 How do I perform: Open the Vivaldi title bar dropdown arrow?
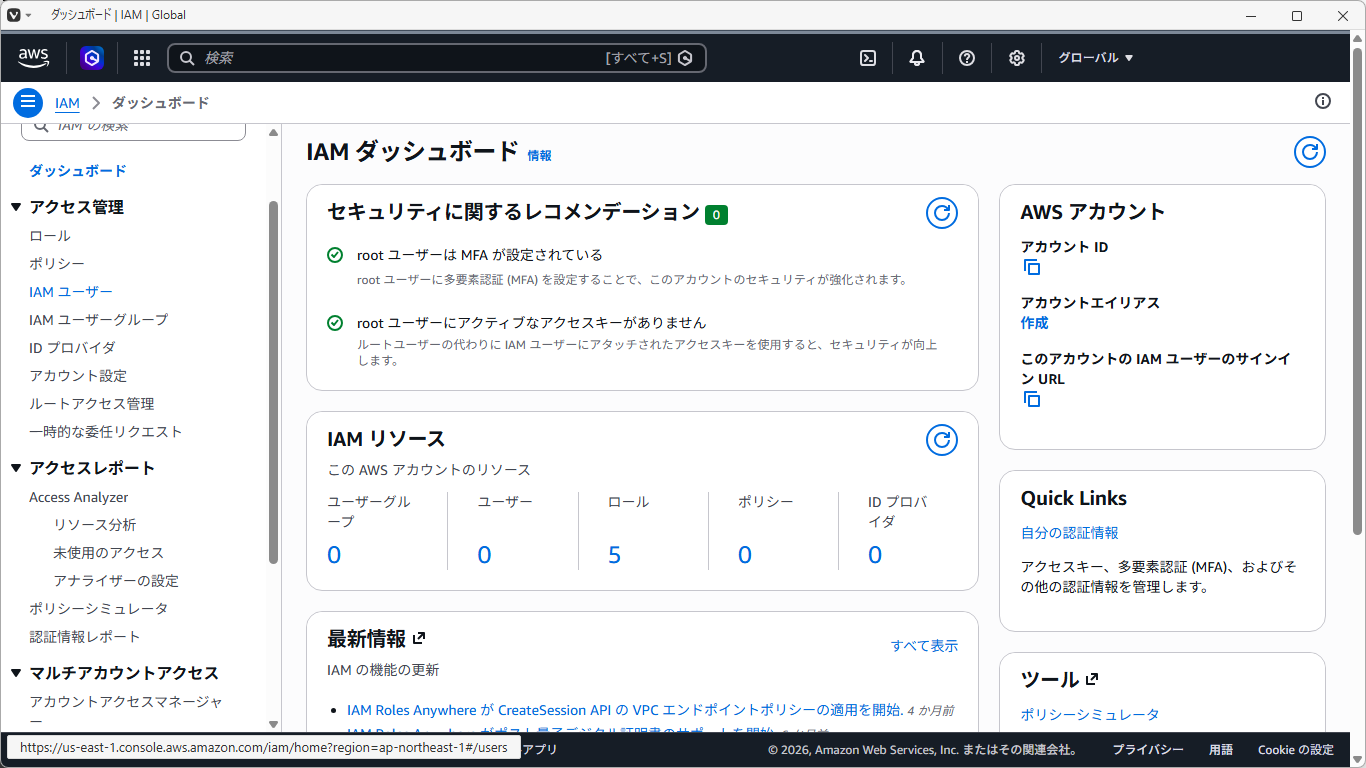pyautogui.click(x=28, y=15)
